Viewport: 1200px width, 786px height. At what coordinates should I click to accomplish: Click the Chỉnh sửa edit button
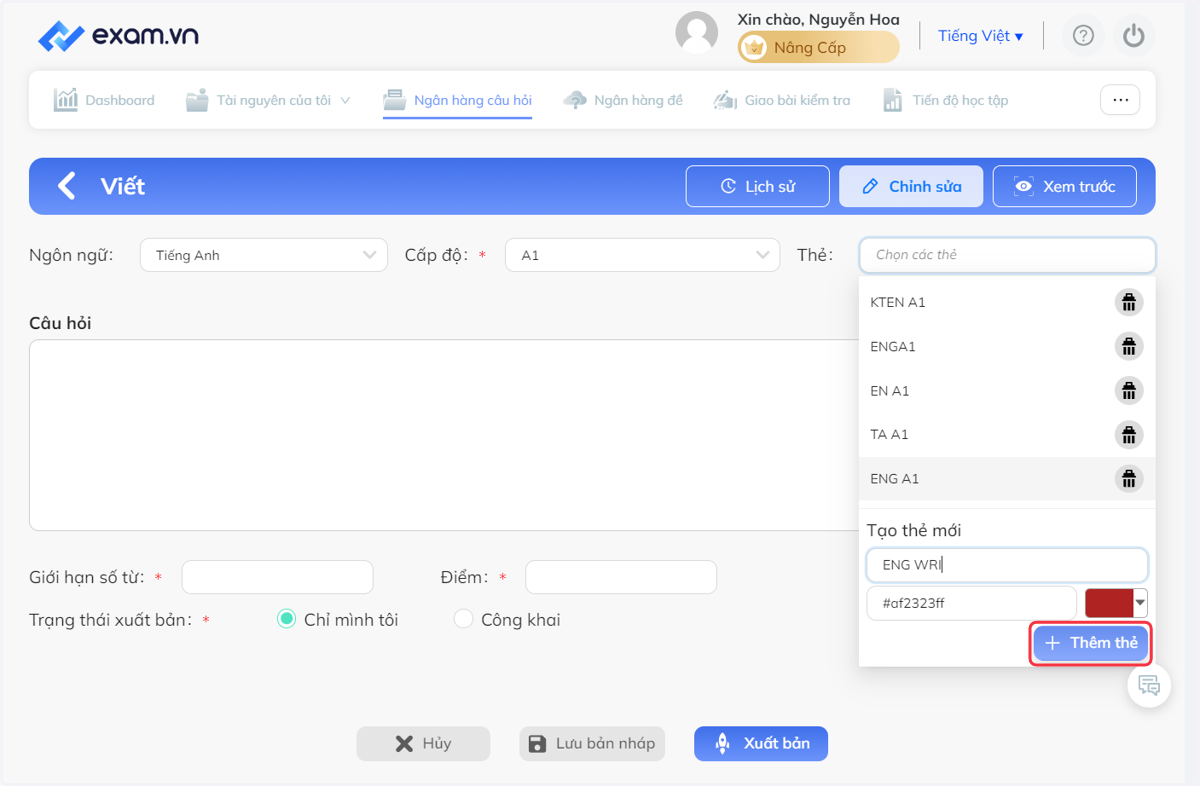(x=911, y=186)
